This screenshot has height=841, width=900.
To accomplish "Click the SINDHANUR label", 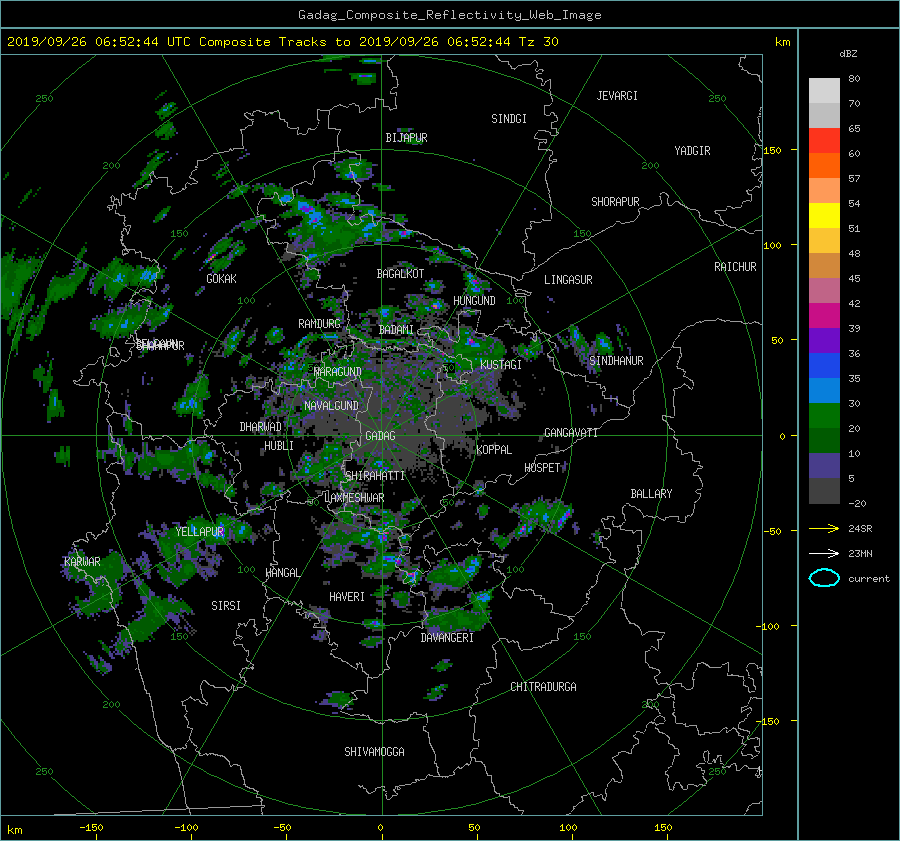I will point(616,361).
